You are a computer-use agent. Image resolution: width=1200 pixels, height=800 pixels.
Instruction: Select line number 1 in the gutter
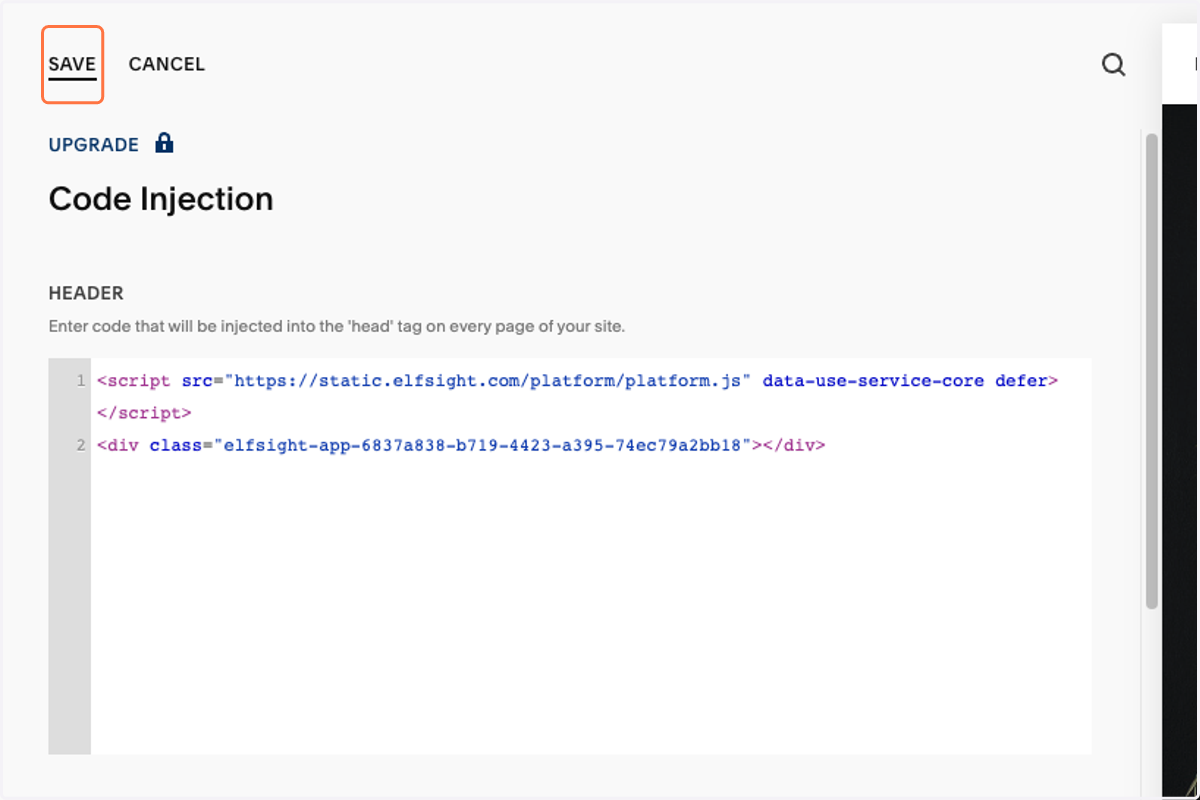pyautogui.click(x=80, y=381)
